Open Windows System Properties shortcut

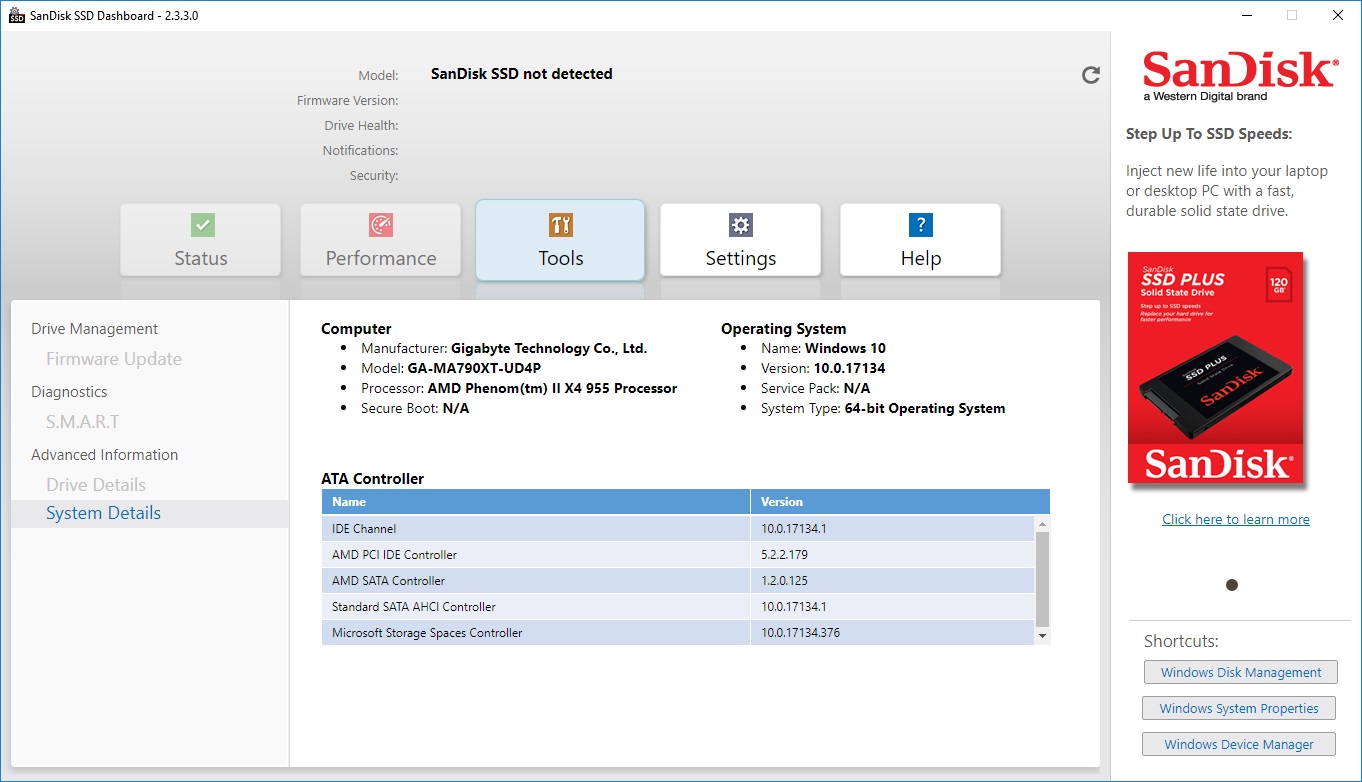(x=1239, y=708)
